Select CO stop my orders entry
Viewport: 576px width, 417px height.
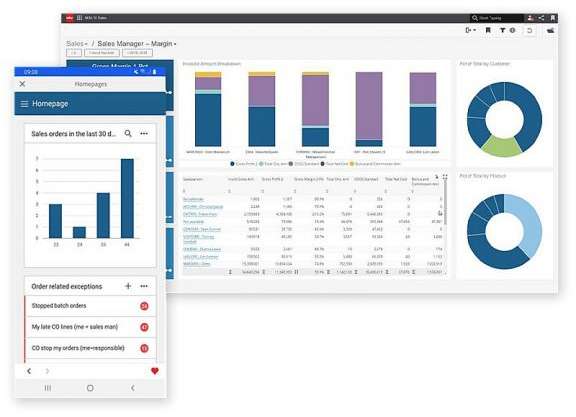point(90,348)
